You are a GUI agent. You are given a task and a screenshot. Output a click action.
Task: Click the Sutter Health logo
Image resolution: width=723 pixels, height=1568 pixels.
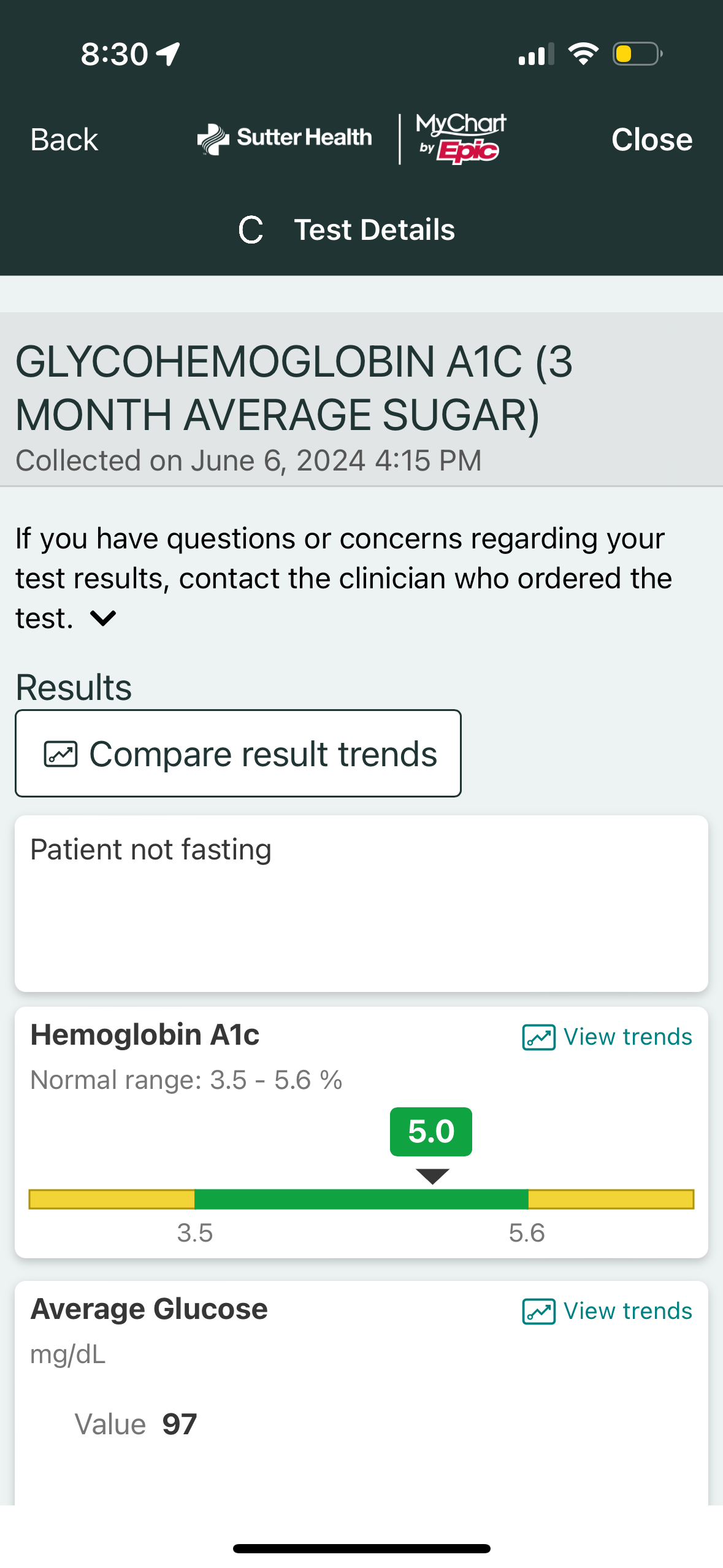pos(285,139)
